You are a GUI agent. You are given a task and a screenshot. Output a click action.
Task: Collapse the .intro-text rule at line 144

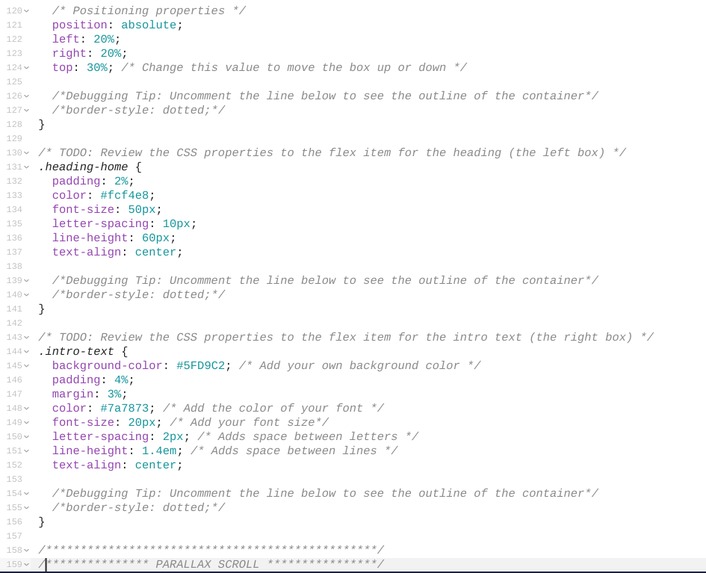click(27, 352)
